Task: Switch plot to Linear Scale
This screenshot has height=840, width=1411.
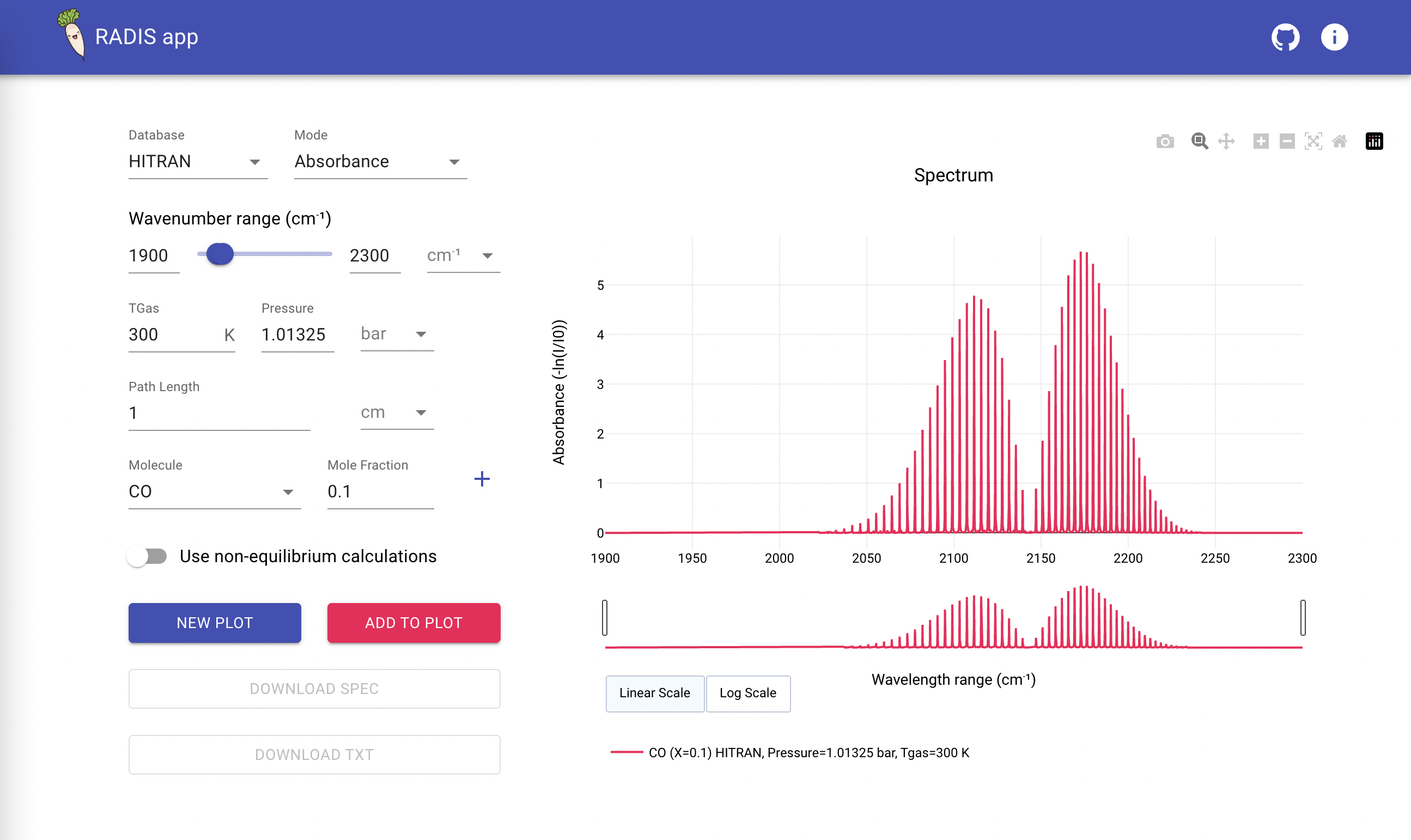Action: (655, 693)
